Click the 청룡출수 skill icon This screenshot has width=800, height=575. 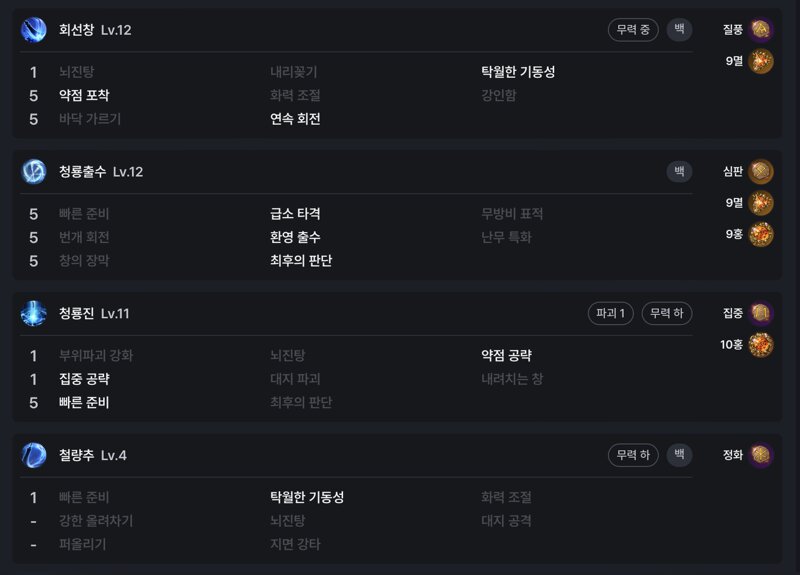point(34,171)
